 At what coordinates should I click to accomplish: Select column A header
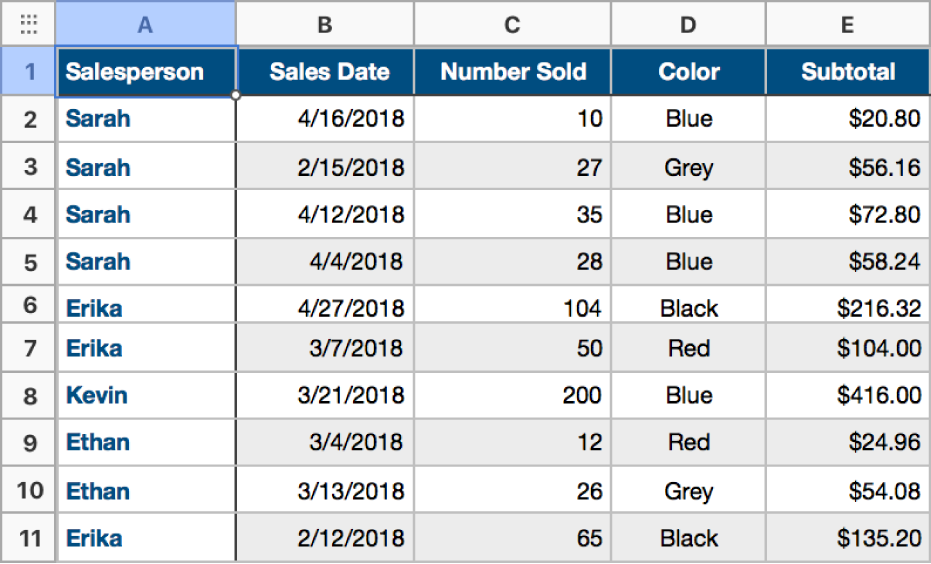coord(146,24)
